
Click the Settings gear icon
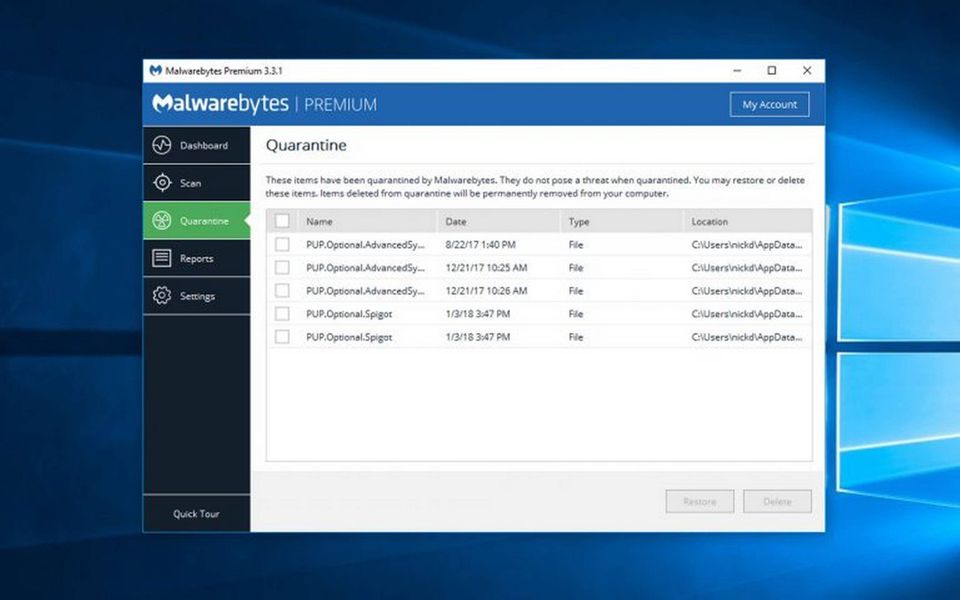pyautogui.click(x=162, y=296)
